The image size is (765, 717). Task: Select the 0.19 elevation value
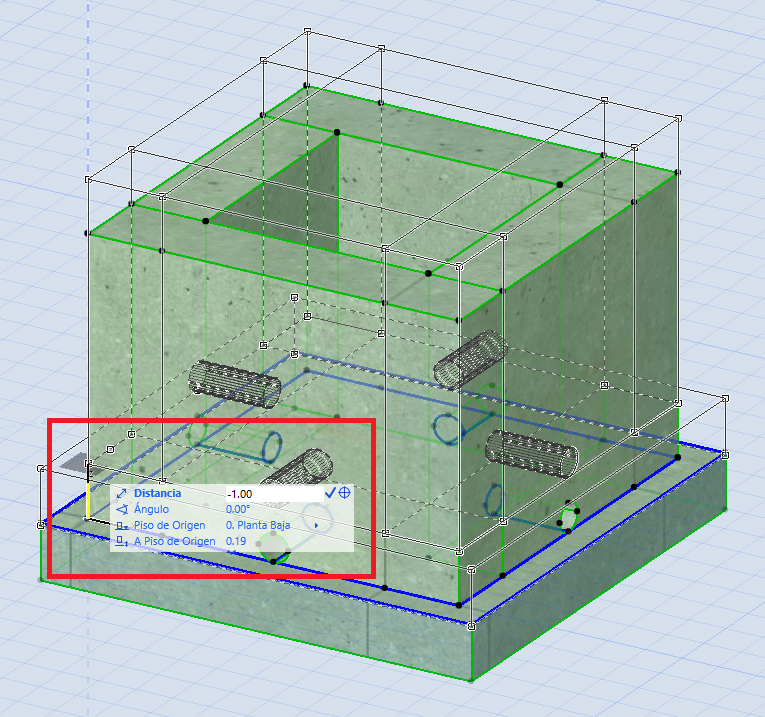pos(237,541)
